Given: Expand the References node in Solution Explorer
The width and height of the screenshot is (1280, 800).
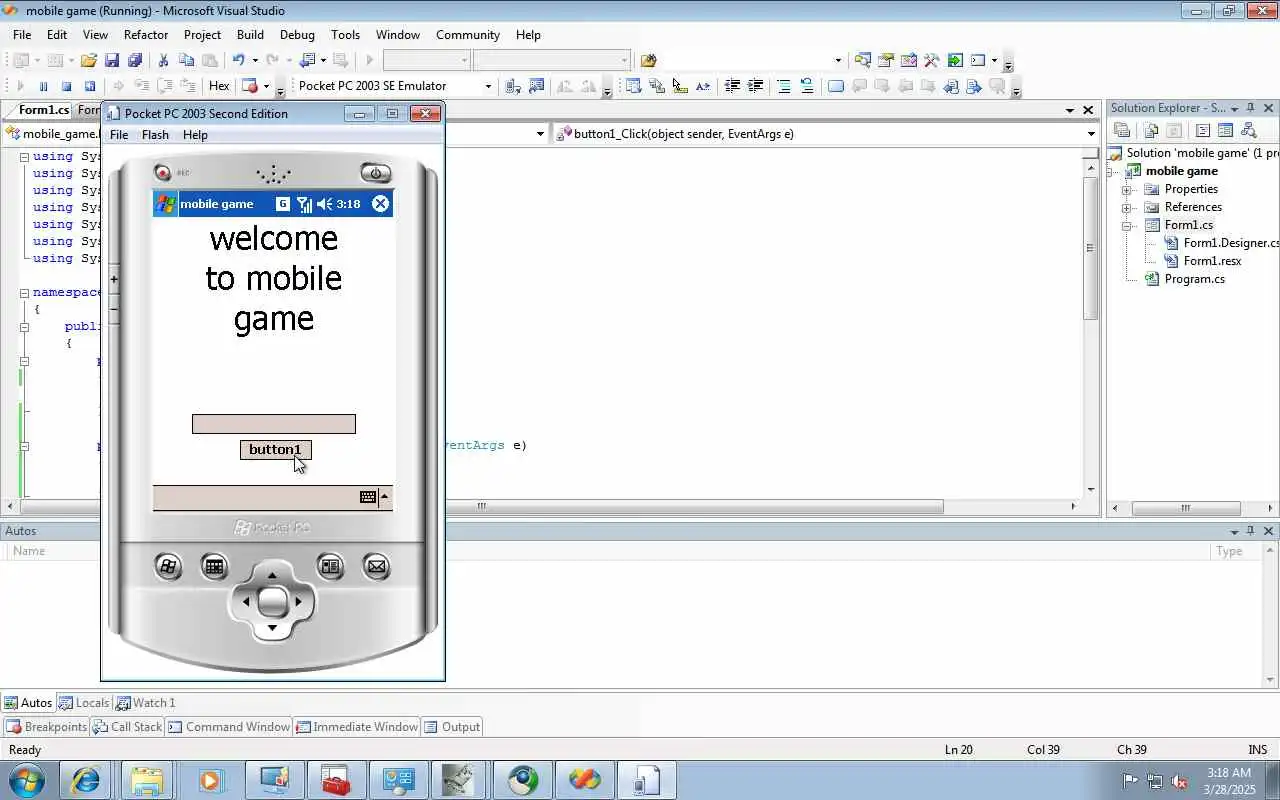Looking at the screenshot, I should click(1127, 208).
